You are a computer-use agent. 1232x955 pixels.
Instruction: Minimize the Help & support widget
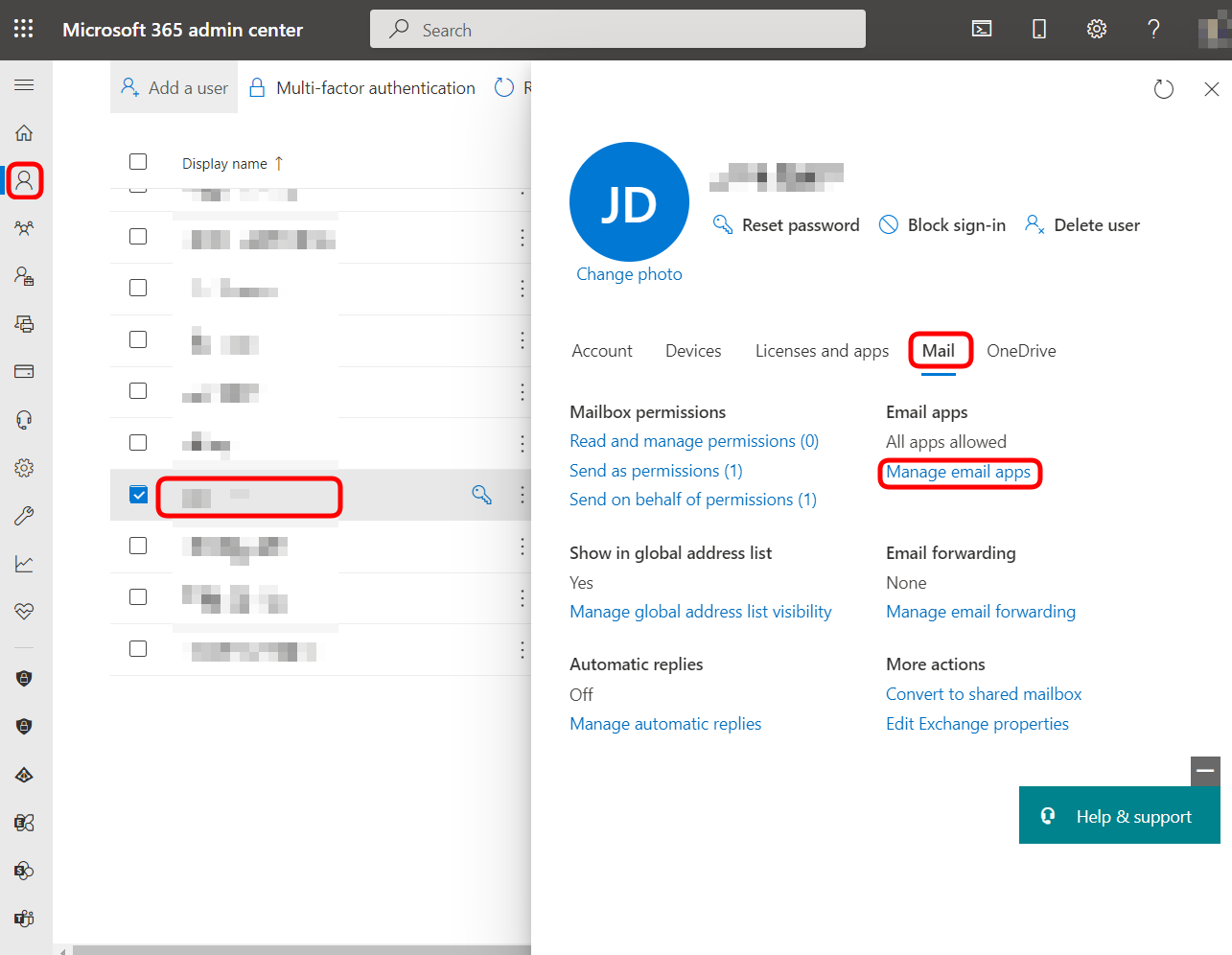[x=1205, y=771]
